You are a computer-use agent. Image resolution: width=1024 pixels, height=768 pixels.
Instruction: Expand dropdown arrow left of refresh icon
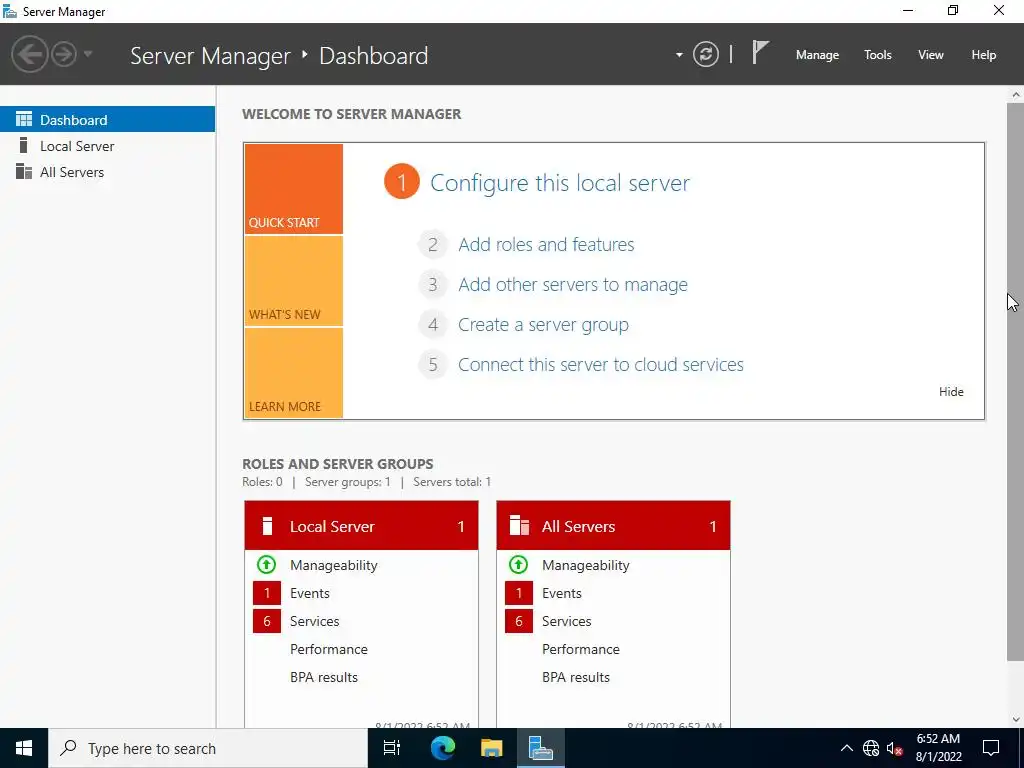pos(679,55)
